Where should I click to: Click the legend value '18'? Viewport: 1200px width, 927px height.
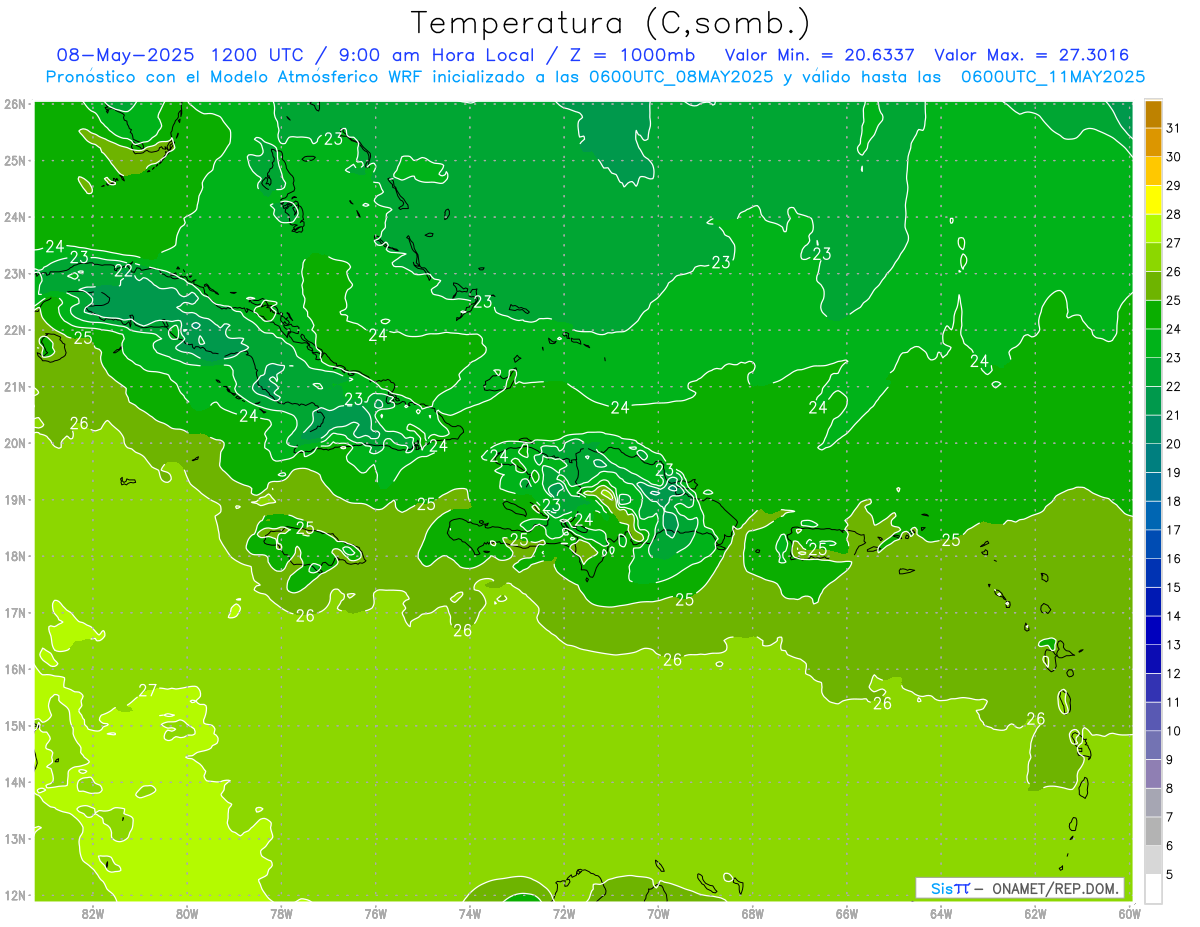tap(1173, 501)
